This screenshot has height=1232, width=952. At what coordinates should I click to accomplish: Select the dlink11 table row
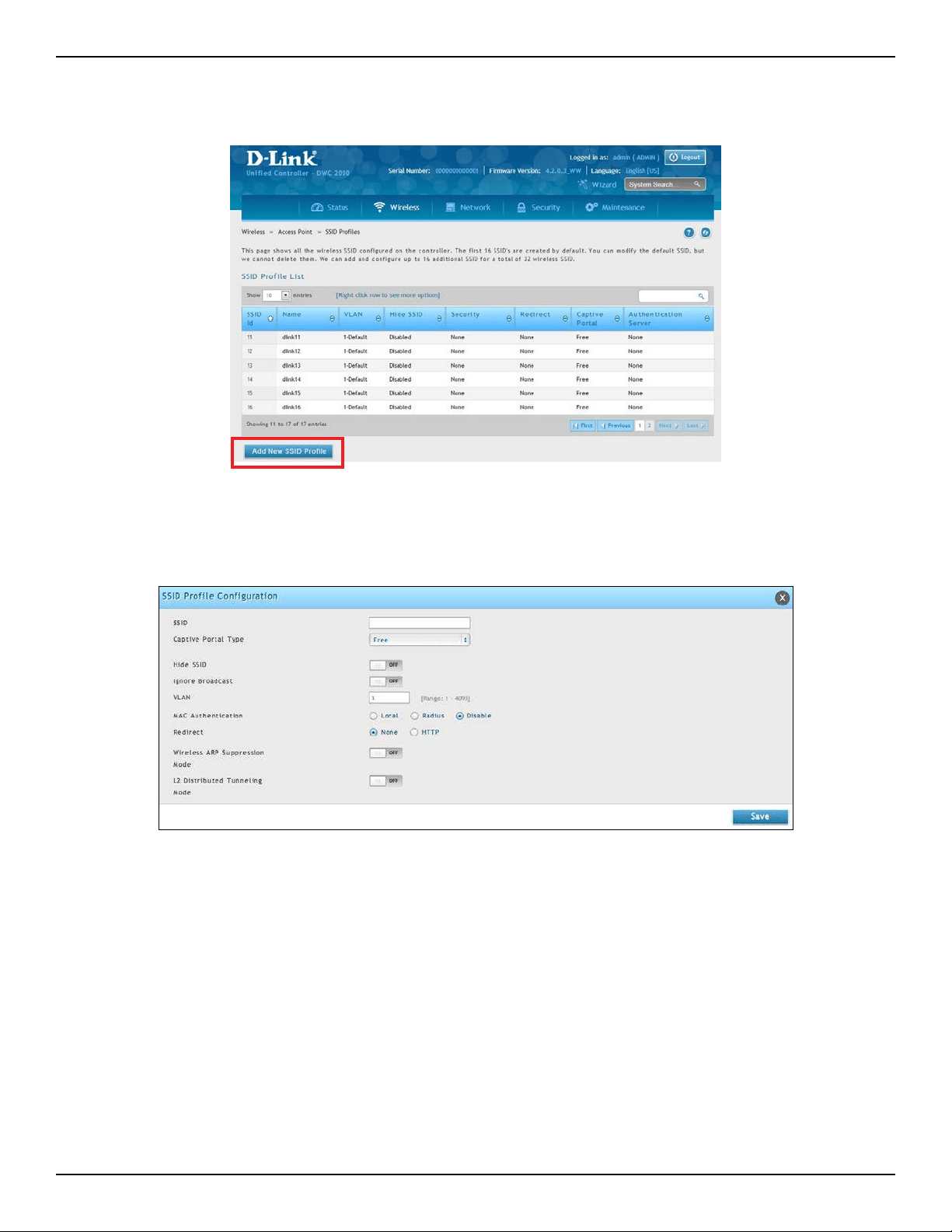[477, 337]
